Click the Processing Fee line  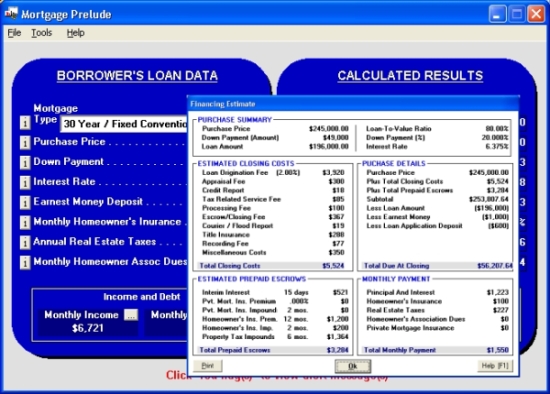(x=273, y=208)
